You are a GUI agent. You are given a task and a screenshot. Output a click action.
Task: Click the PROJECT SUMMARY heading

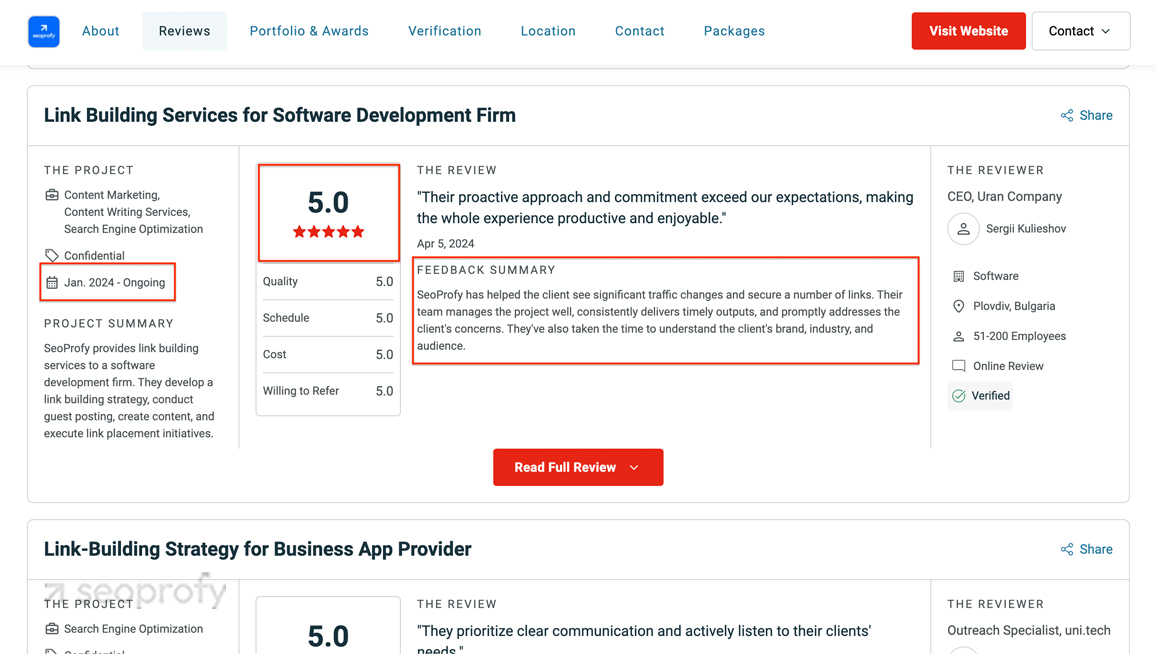(108, 323)
